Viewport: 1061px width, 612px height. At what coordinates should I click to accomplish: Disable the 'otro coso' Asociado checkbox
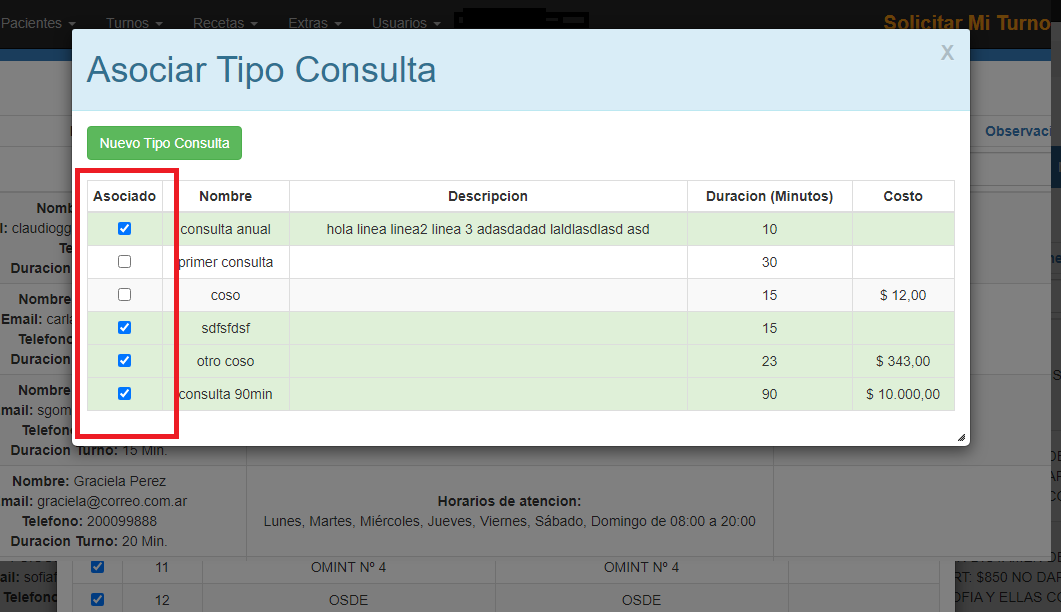coord(124,361)
